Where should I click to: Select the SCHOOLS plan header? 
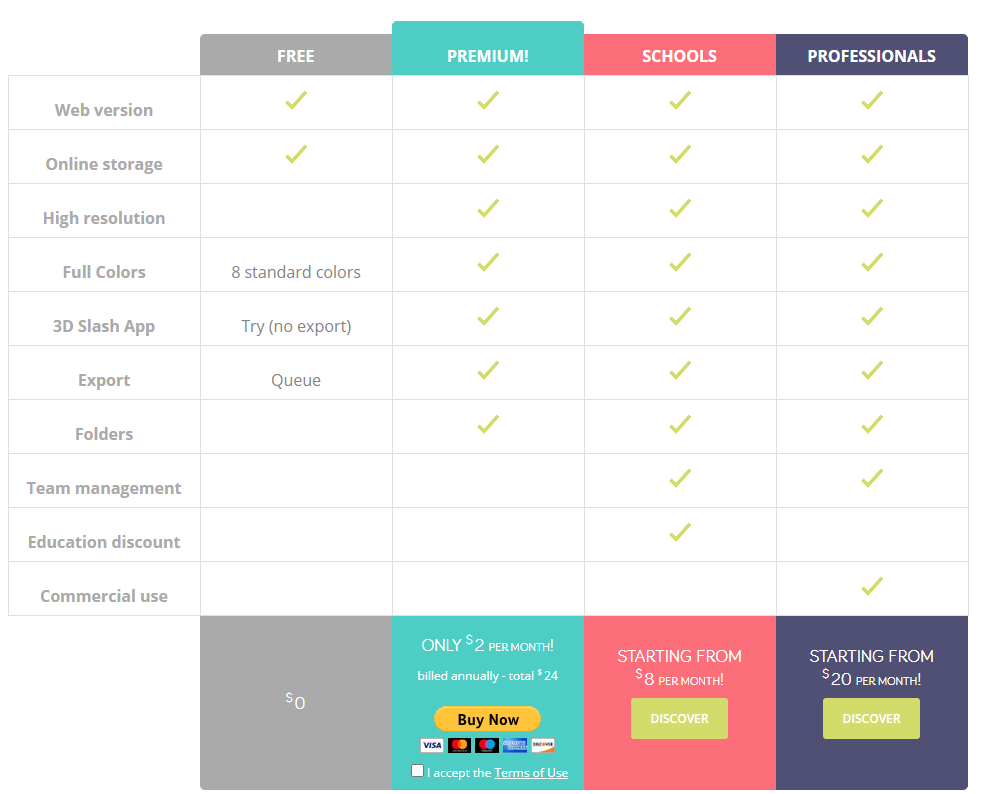click(x=680, y=55)
